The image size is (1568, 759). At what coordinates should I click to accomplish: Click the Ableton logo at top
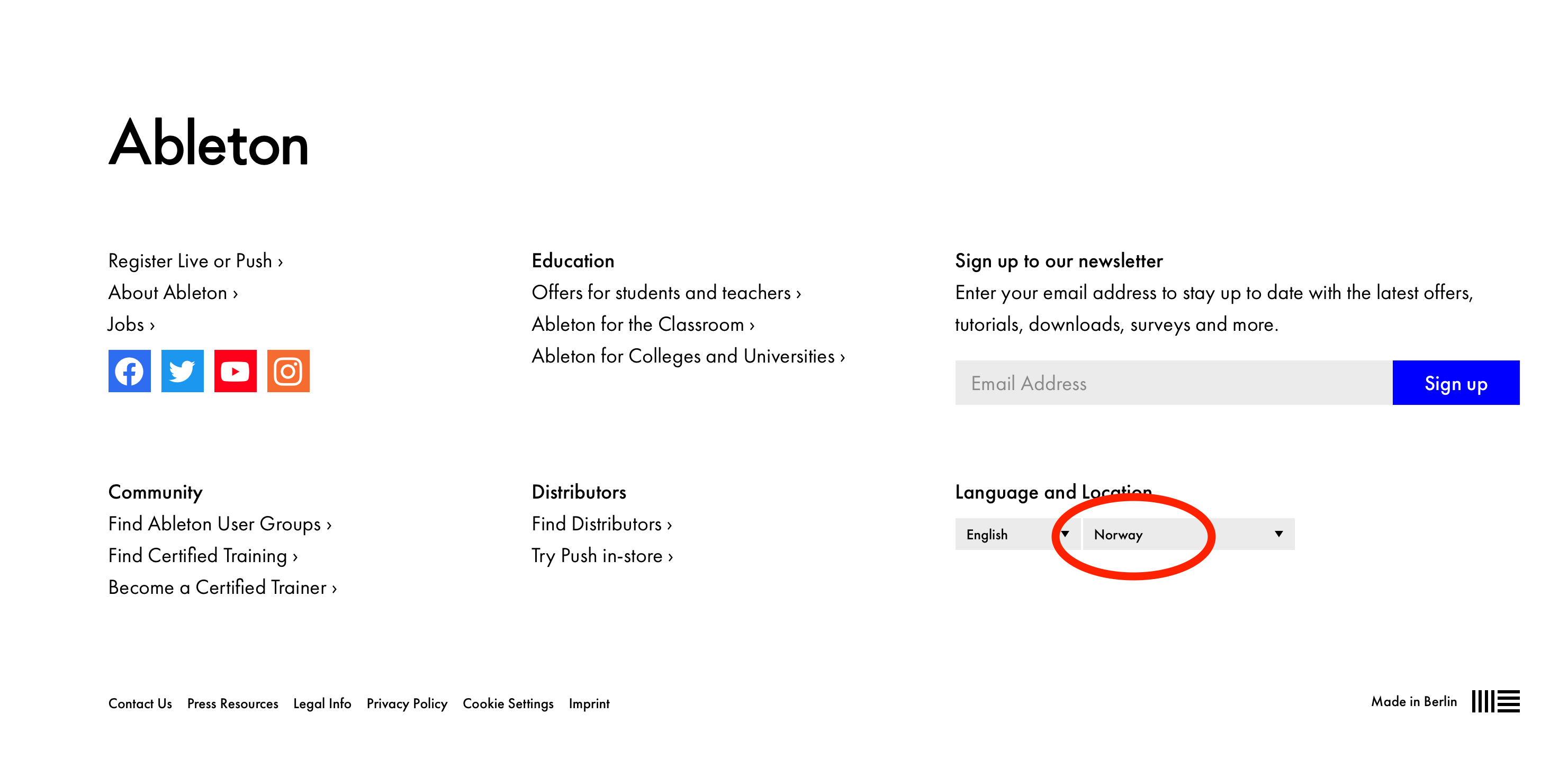(209, 142)
